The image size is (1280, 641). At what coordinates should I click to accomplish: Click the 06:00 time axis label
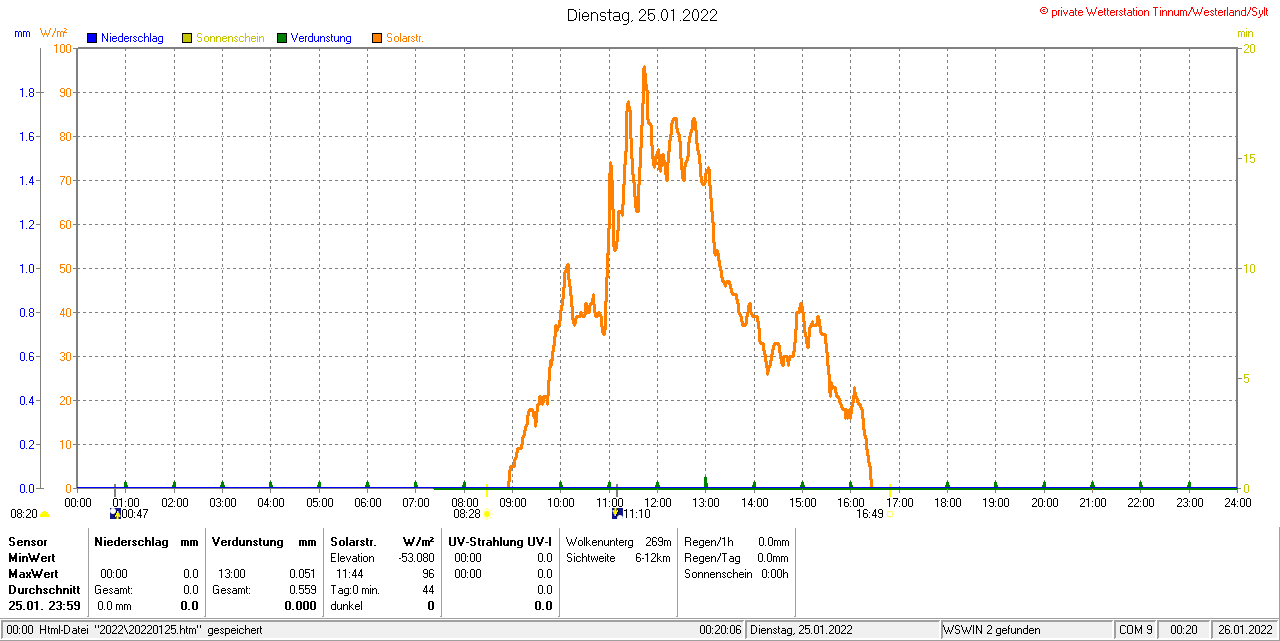pyautogui.click(x=368, y=502)
